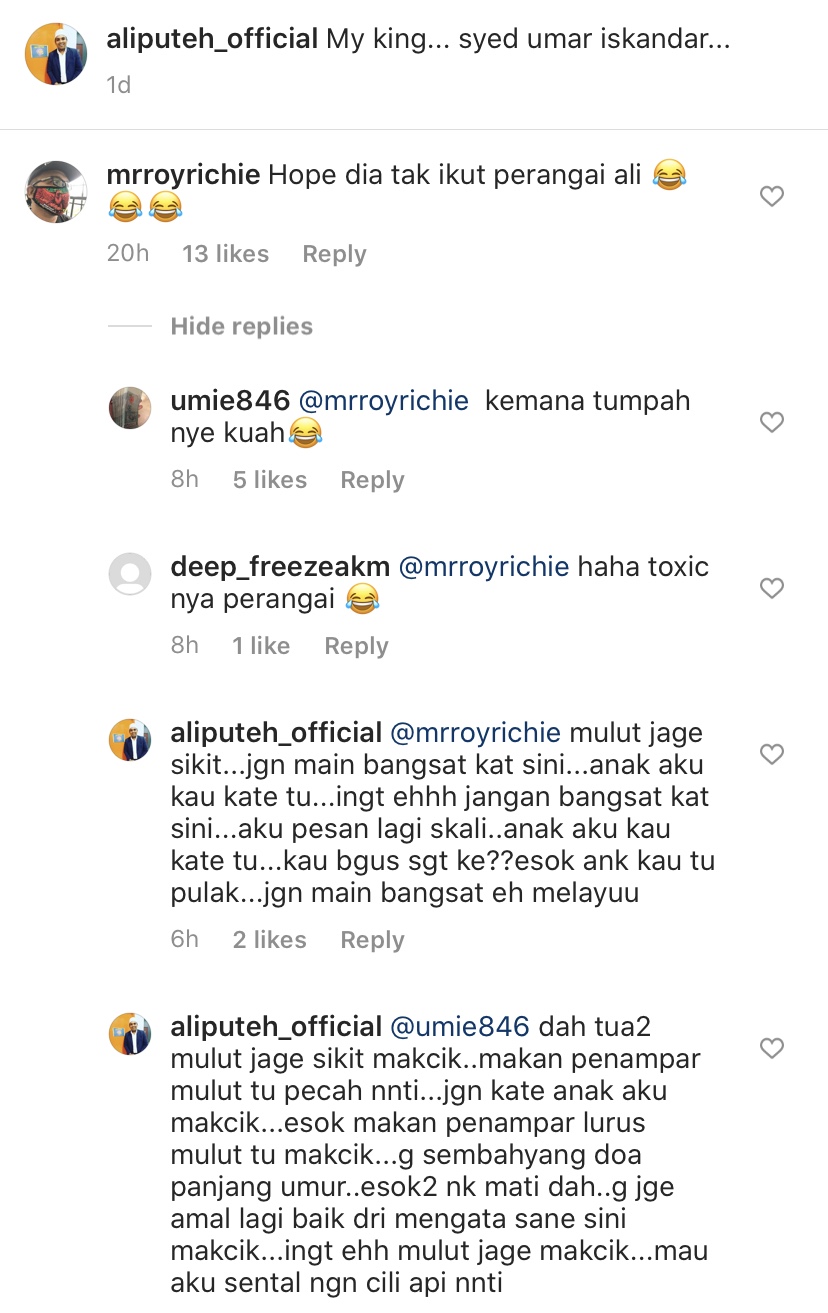Like umie846's reply with the heart icon
The image size is (828, 1313).
click(771, 423)
